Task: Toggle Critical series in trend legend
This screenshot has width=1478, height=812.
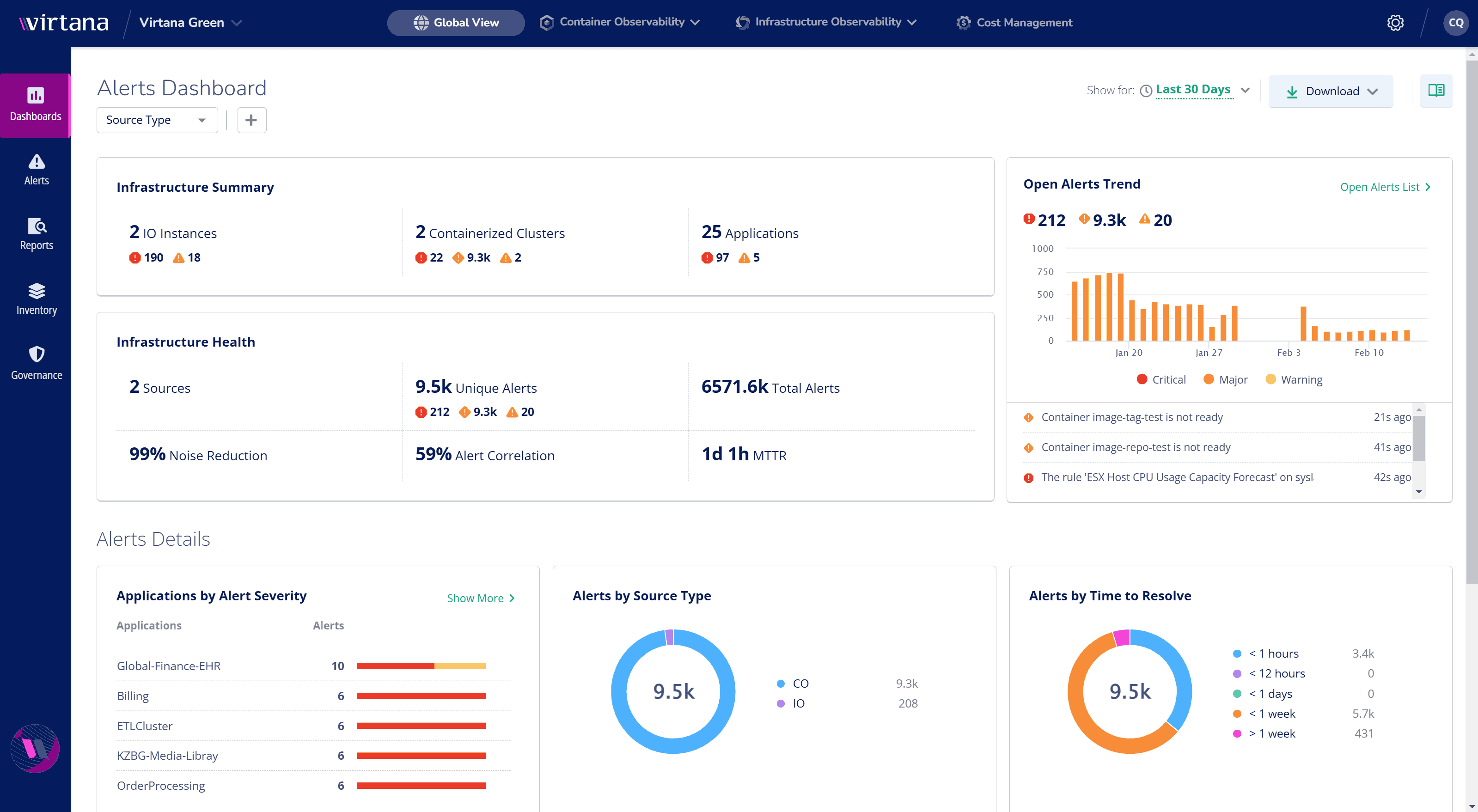Action: (1161, 379)
